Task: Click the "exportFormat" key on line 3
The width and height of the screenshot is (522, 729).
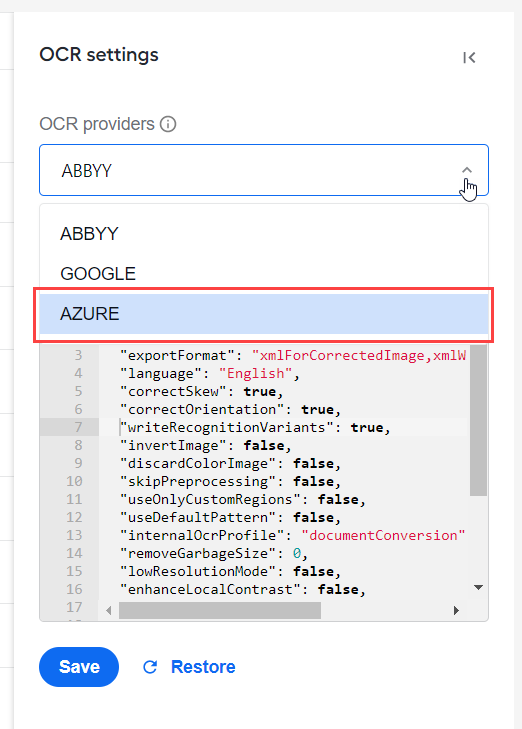Action: (177, 356)
